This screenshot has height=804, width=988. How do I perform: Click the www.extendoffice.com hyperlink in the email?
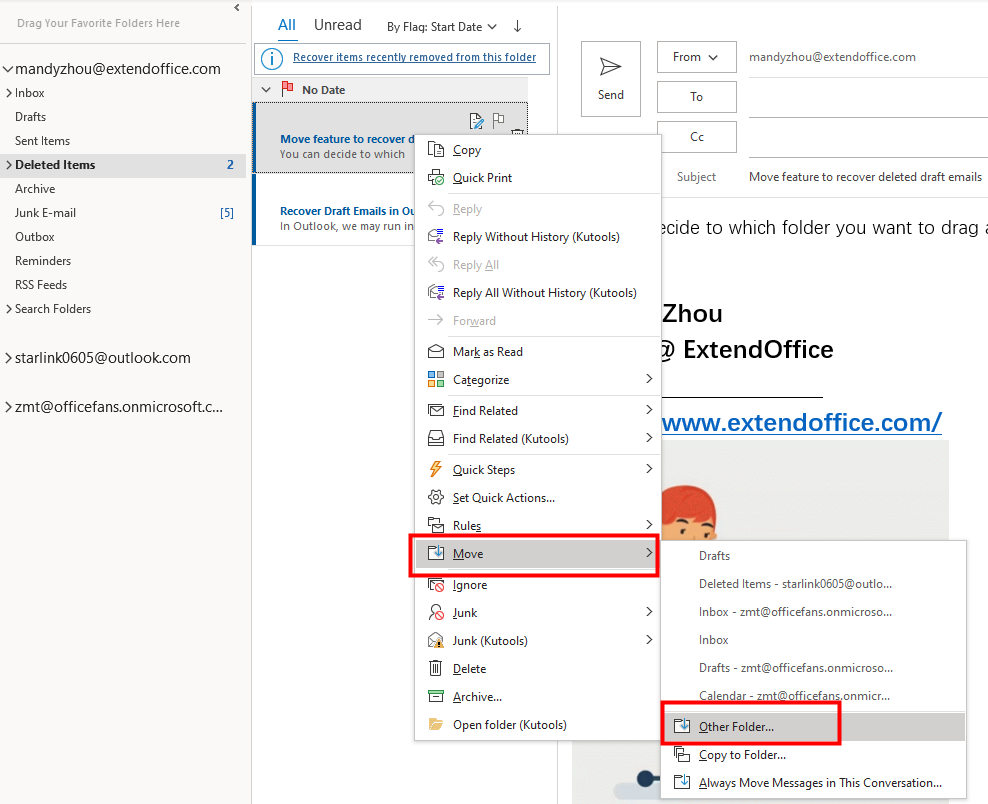pos(801,422)
